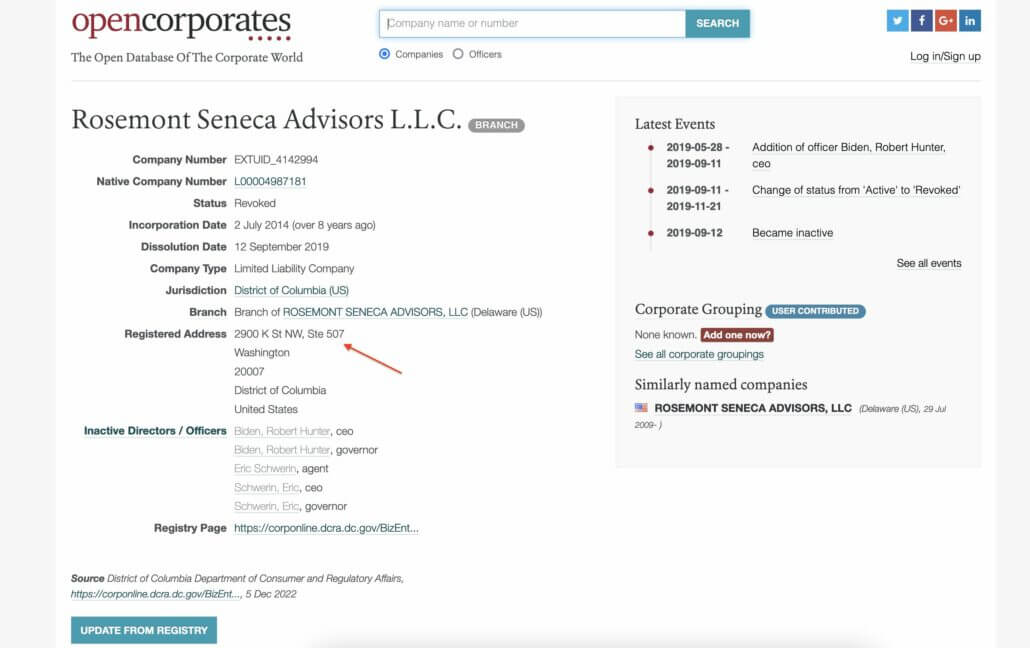The image size is (1030, 648).
Task: Open the District of Columbia (US) jurisdiction link
Action: (x=291, y=290)
